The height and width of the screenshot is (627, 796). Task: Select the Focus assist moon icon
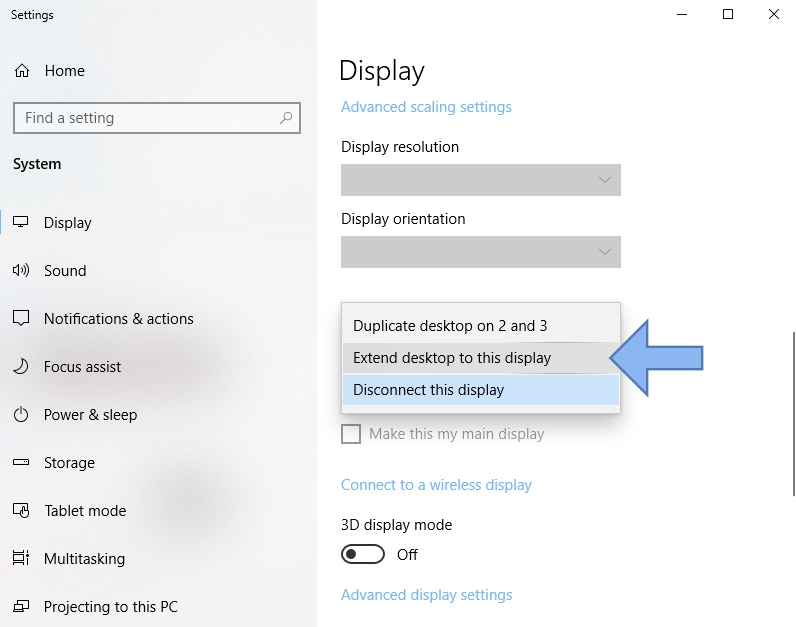21,366
